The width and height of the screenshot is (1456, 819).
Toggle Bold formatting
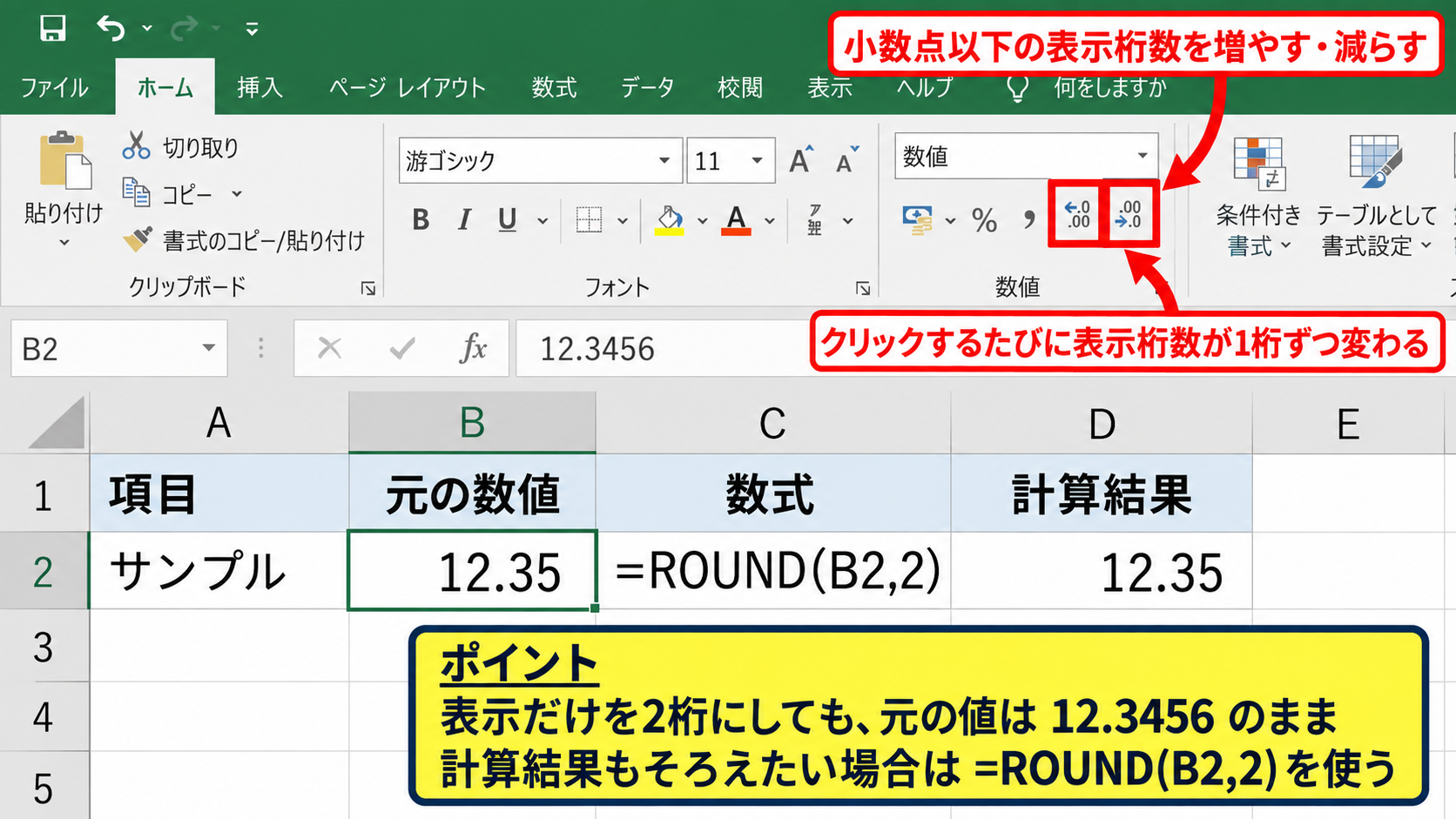(421, 220)
